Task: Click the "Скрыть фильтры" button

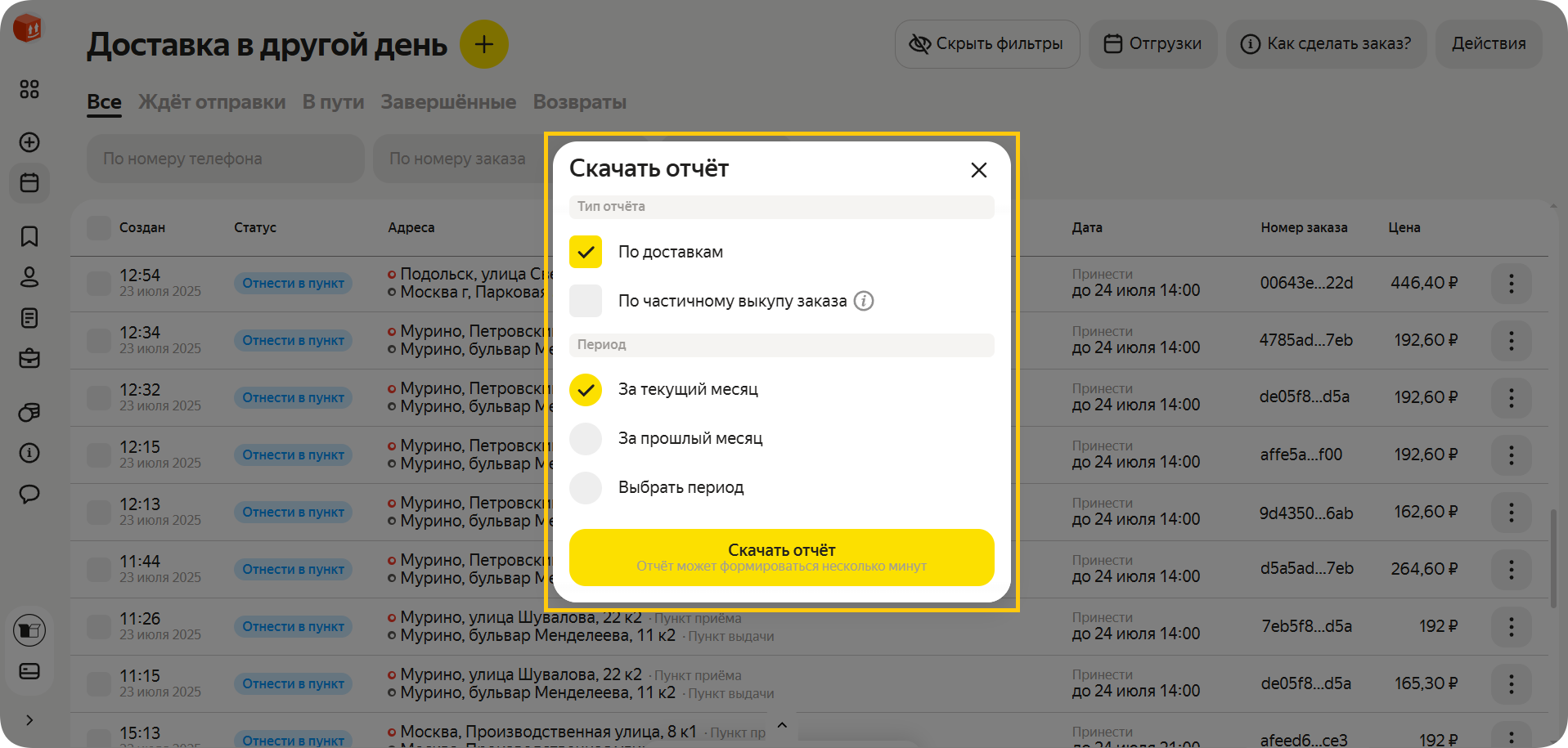Action: pyautogui.click(x=986, y=44)
